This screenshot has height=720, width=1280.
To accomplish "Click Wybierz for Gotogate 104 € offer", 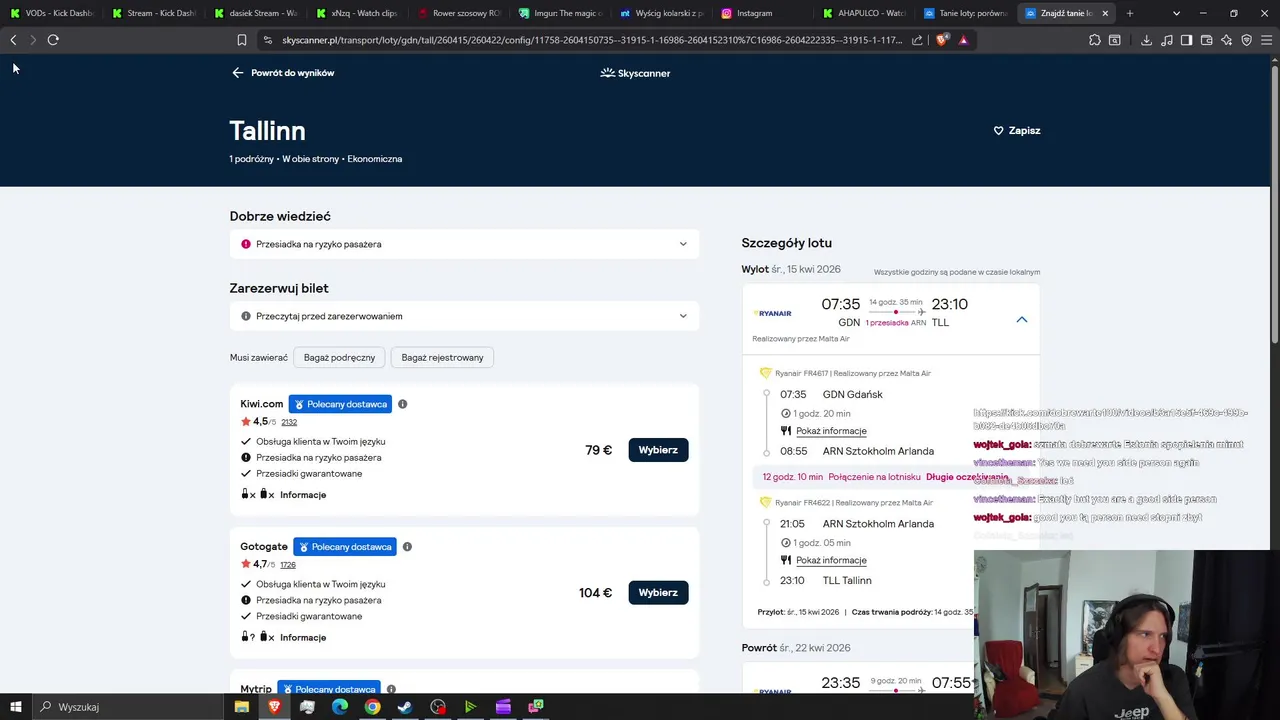I will click(x=658, y=593).
